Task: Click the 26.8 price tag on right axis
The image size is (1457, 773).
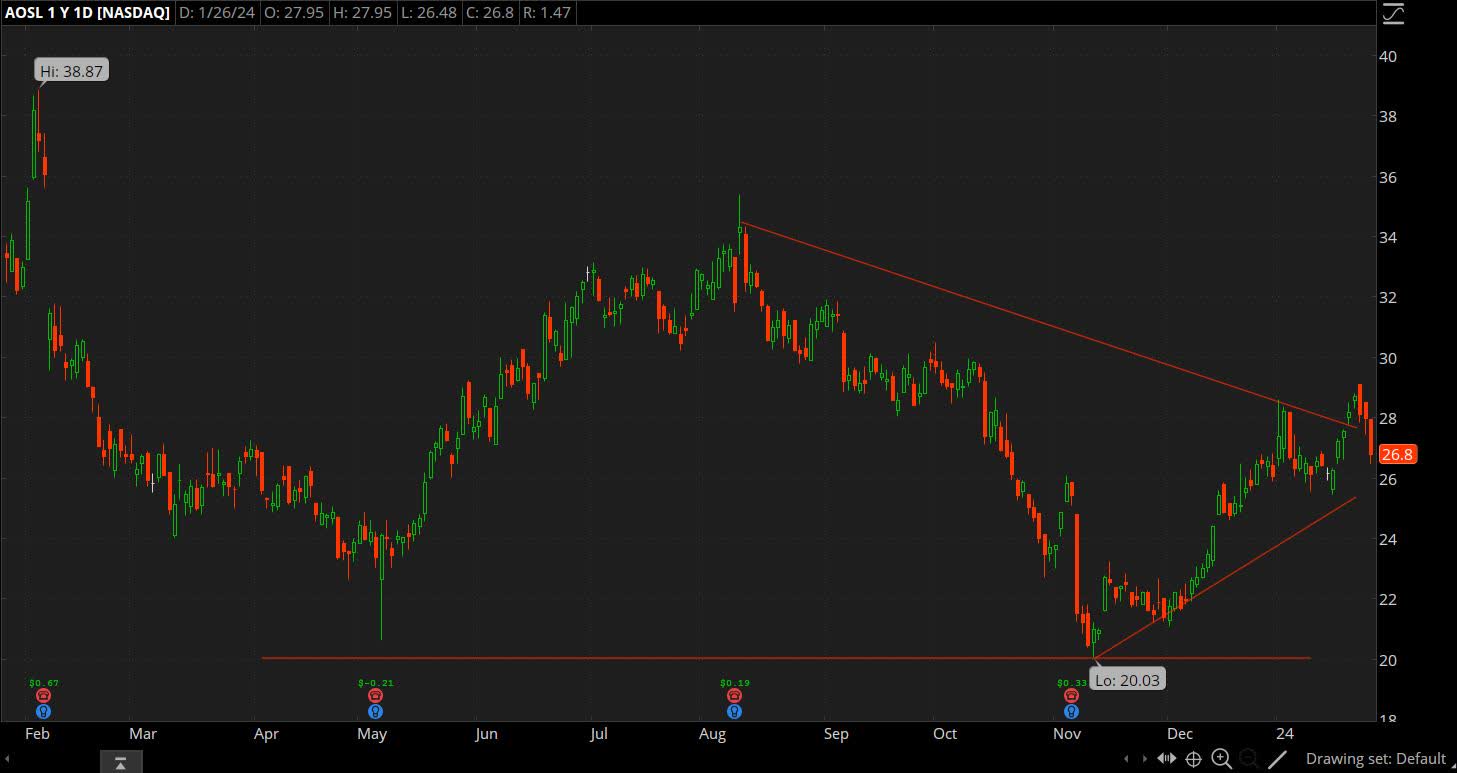Action: click(x=1396, y=454)
